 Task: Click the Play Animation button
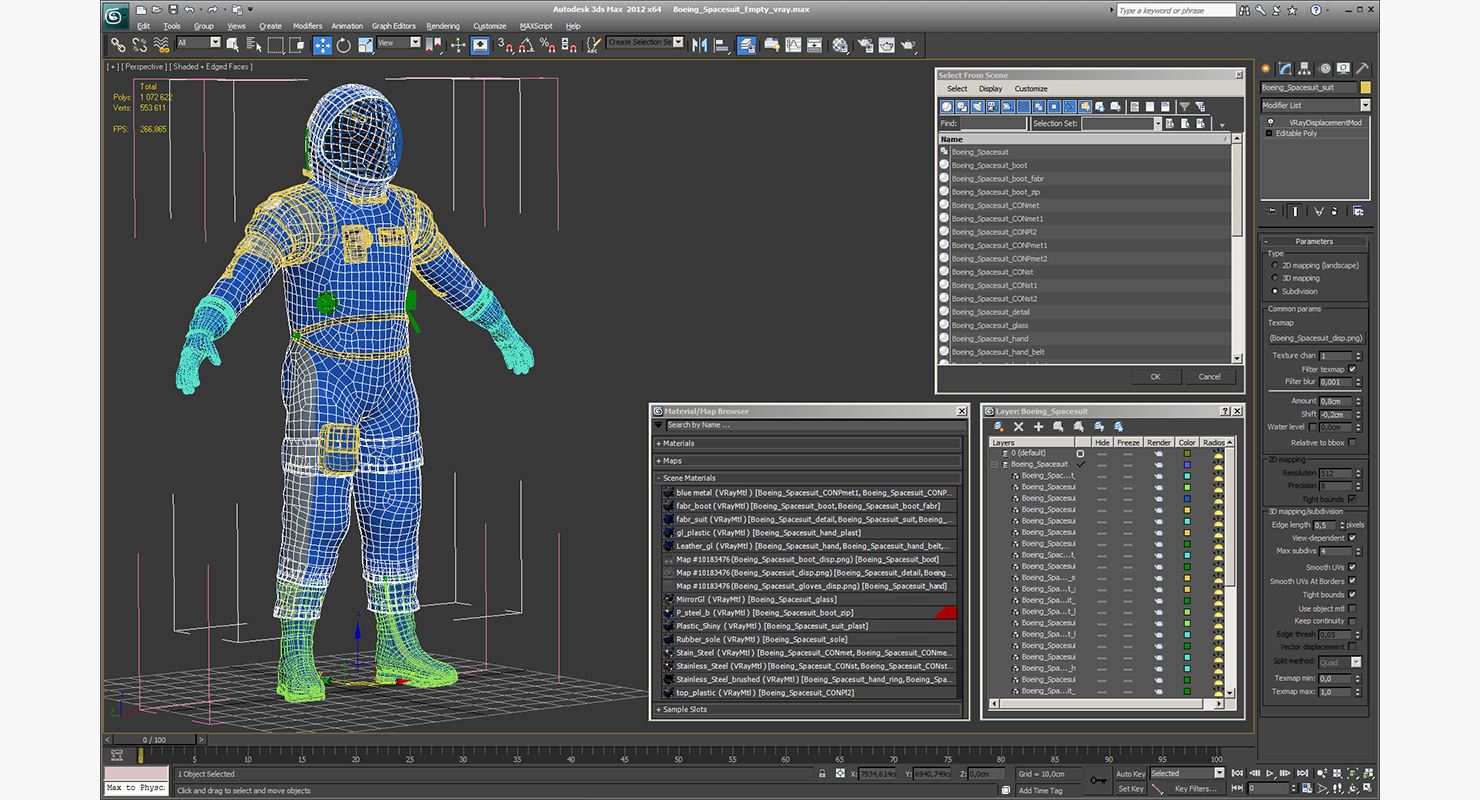pos(1270,773)
